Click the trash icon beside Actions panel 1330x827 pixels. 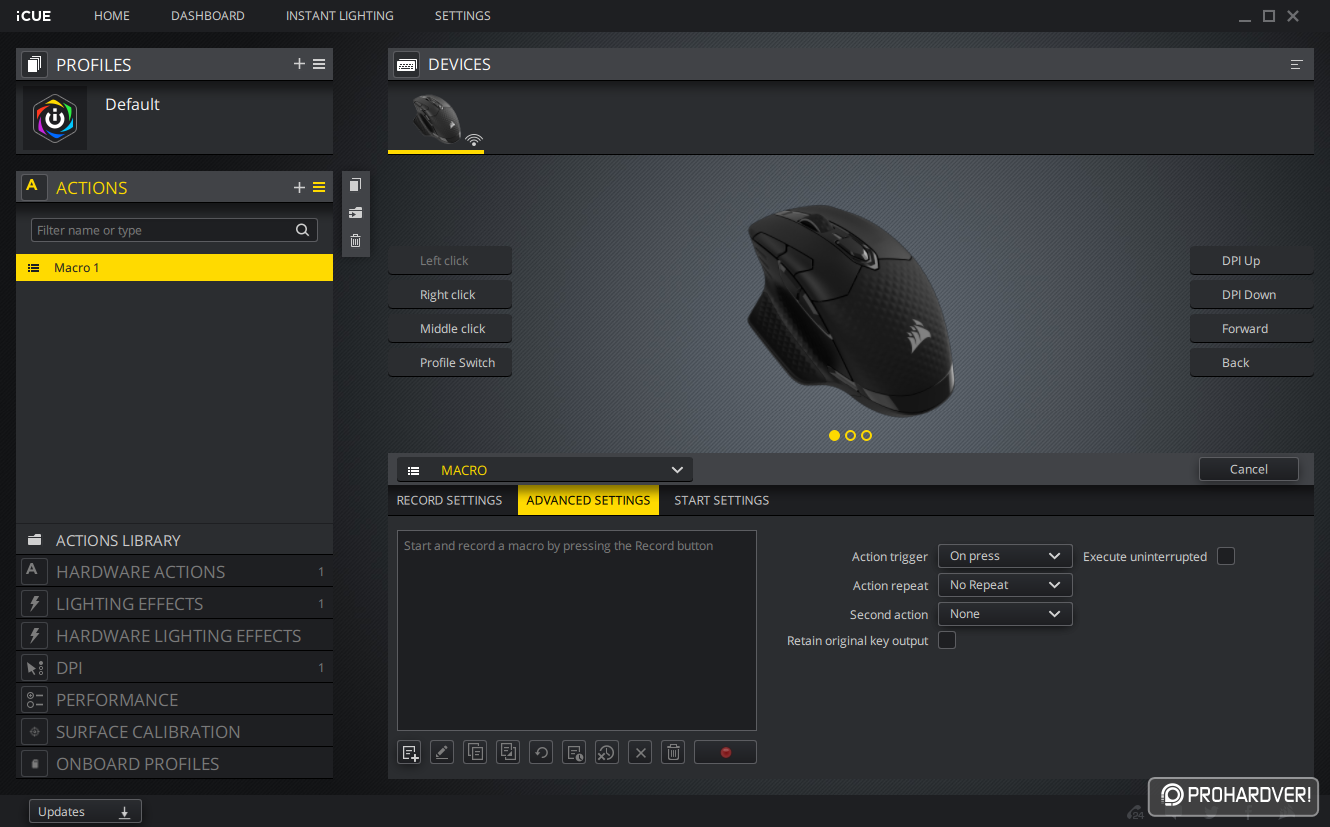(x=355, y=241)
